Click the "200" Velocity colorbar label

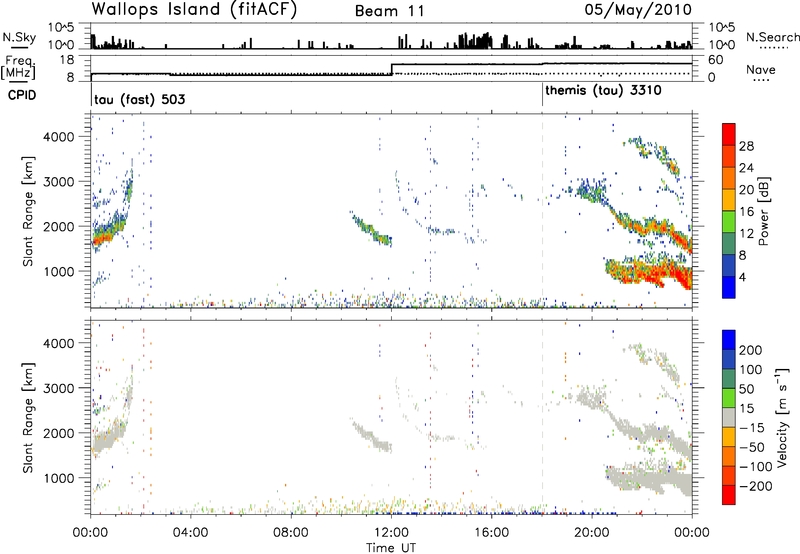[751, 350]
